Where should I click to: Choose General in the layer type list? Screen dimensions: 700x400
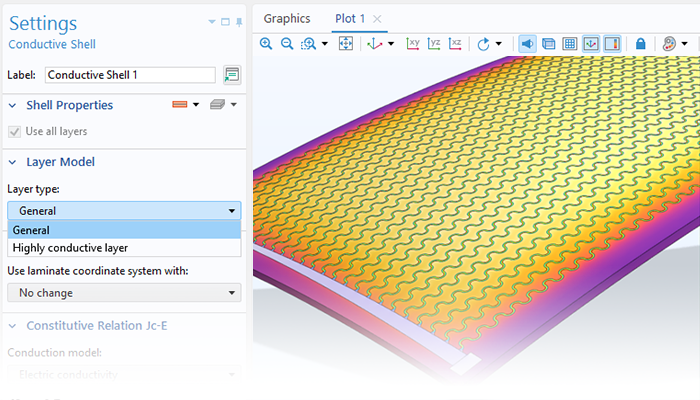32,230
